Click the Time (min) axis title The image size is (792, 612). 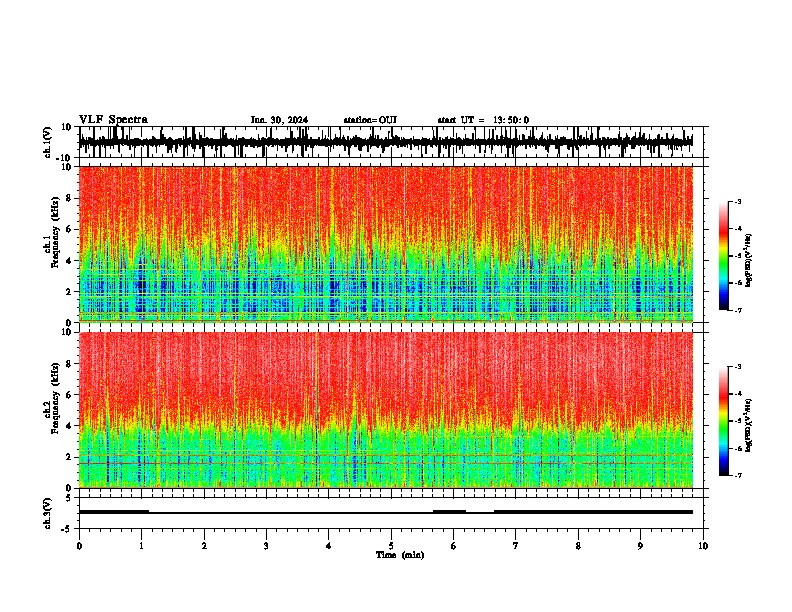400,555
